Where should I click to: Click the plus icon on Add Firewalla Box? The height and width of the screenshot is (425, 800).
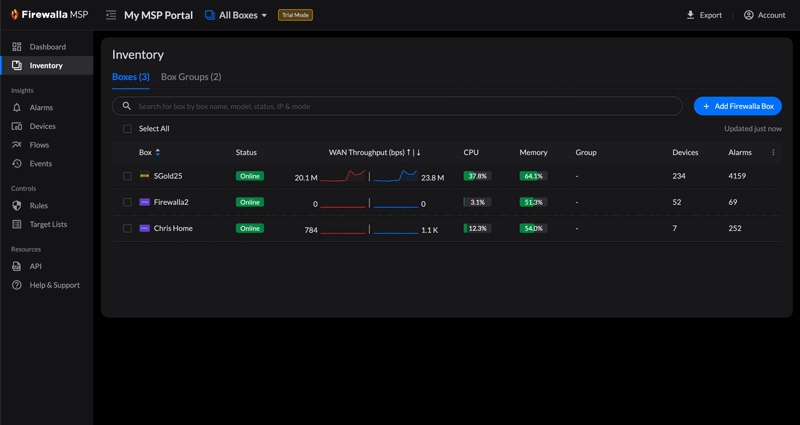click(x=706, y=106)
